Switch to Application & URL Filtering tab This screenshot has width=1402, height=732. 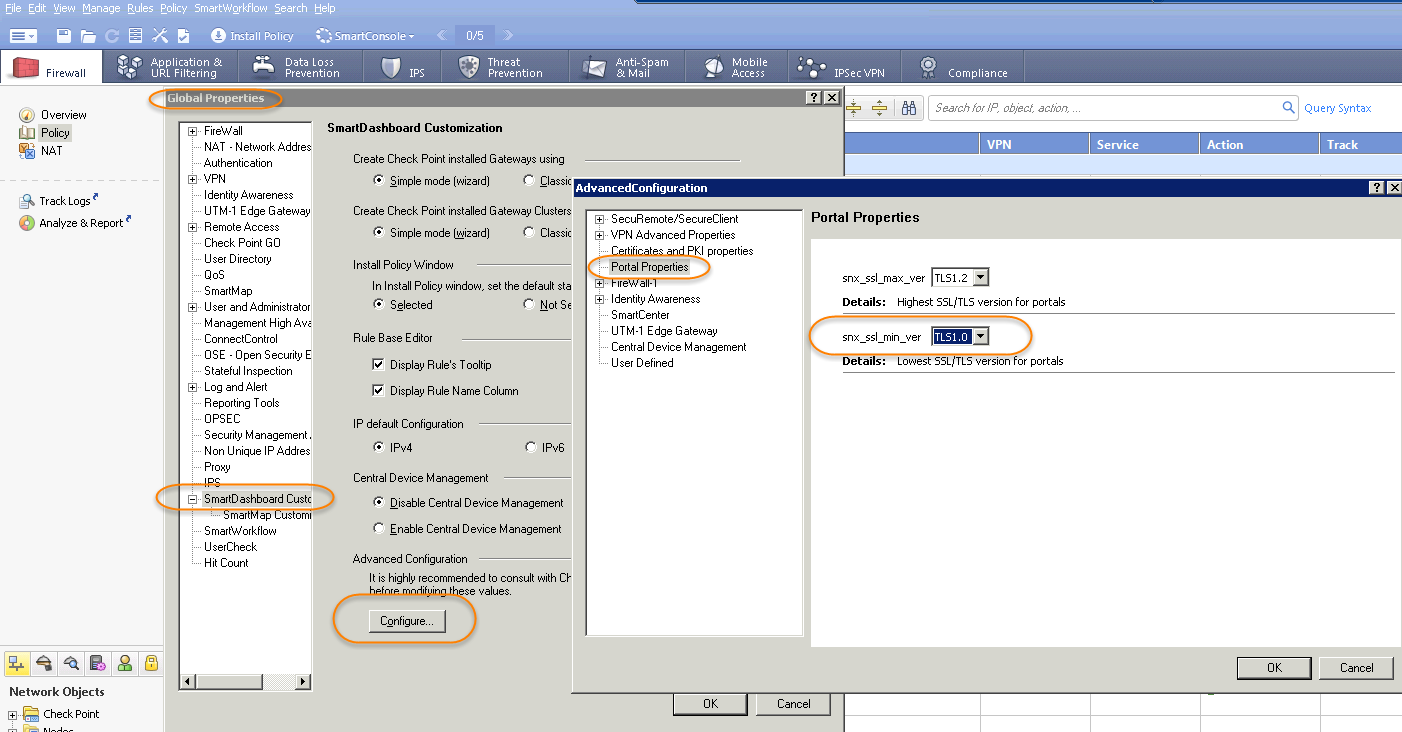coord(171,67)
